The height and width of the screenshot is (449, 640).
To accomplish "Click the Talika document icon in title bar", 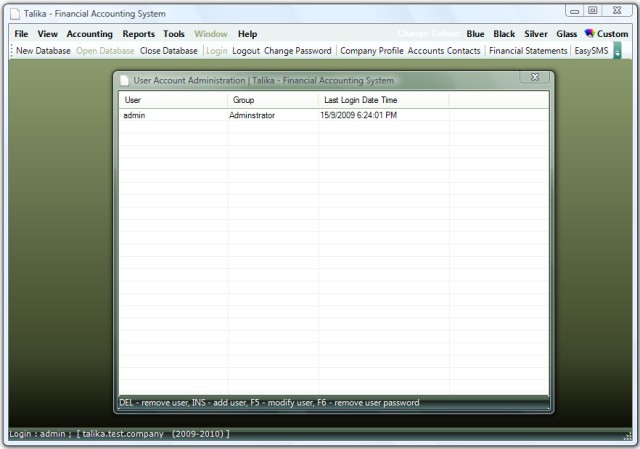I will 15,13.
